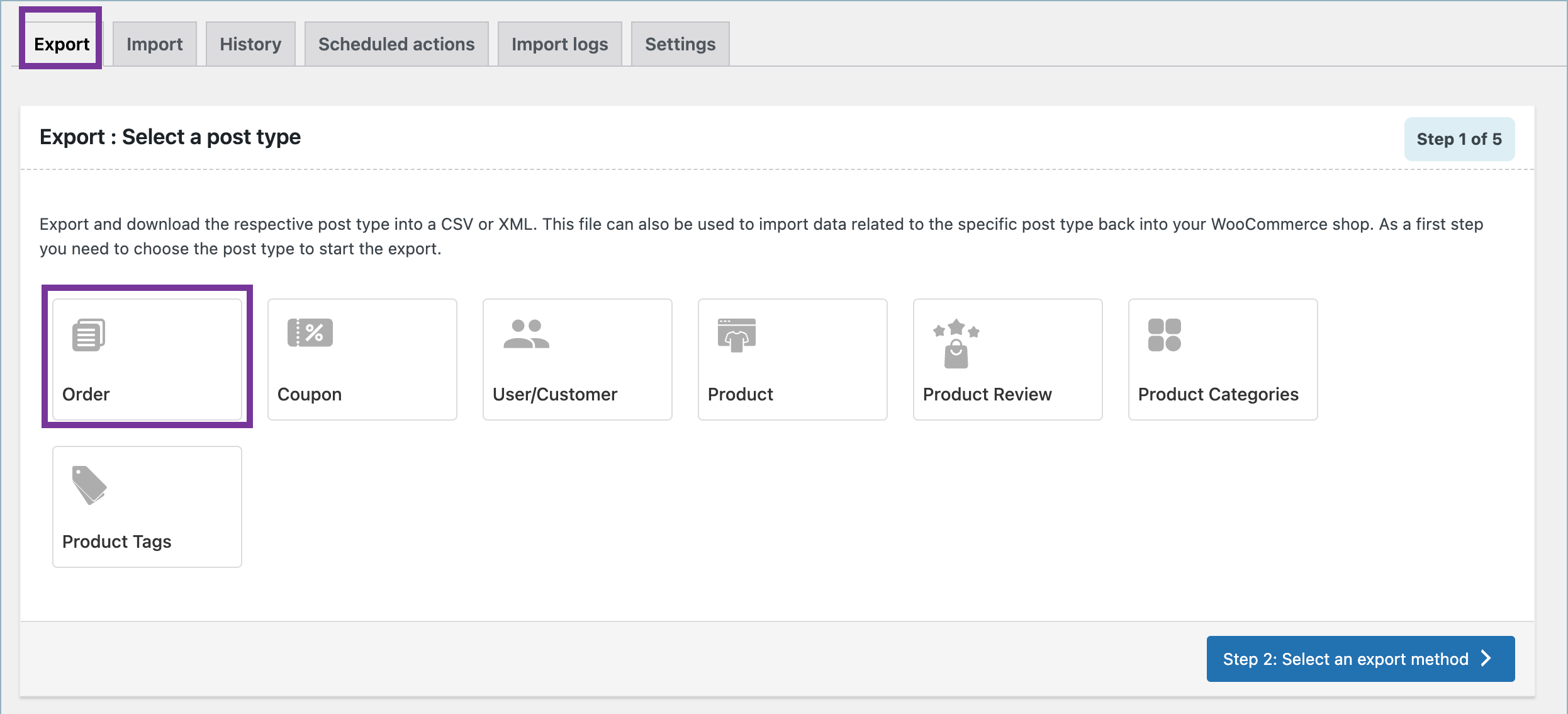Screen dimensions: 1568x714
Task: Open the History tab
Action: (x=250, y=43)
